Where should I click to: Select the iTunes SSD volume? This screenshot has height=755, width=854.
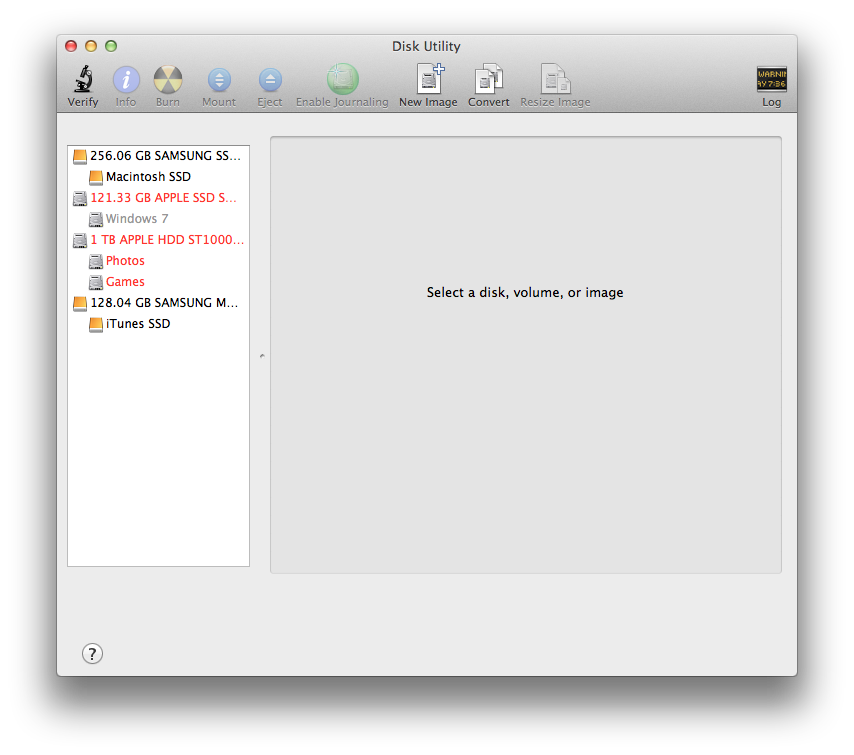tap(158, 324)
